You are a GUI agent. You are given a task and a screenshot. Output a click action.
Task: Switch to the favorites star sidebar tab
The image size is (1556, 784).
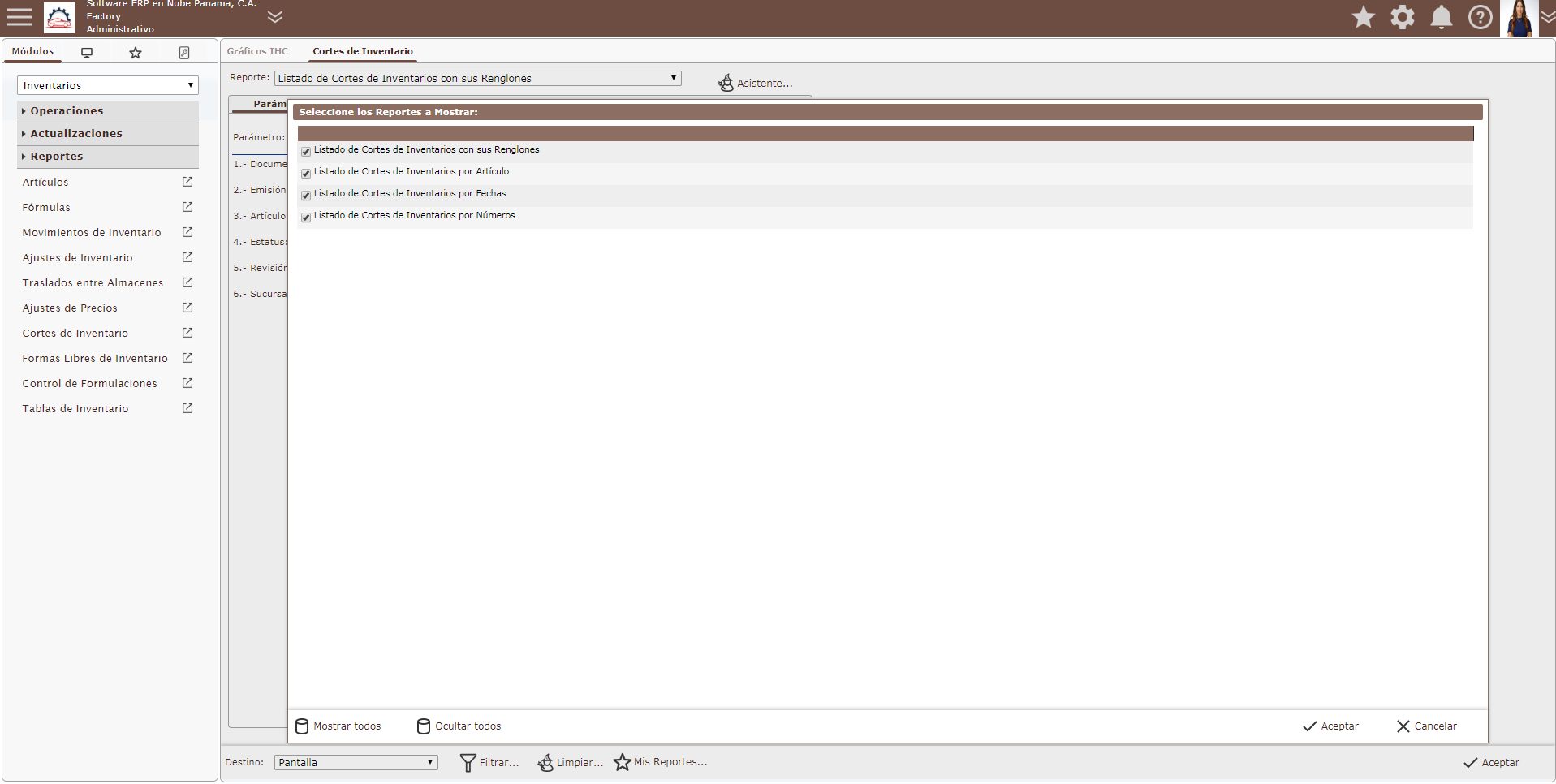136,52
